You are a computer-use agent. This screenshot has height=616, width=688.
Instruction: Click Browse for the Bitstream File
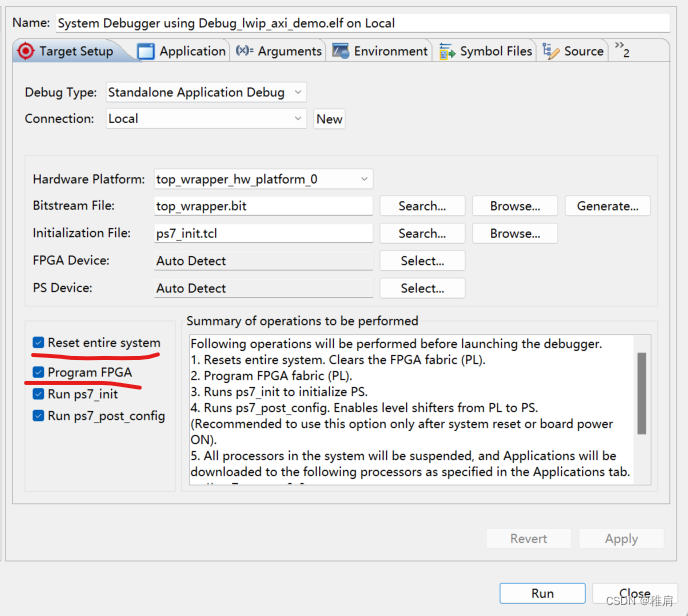515,206
